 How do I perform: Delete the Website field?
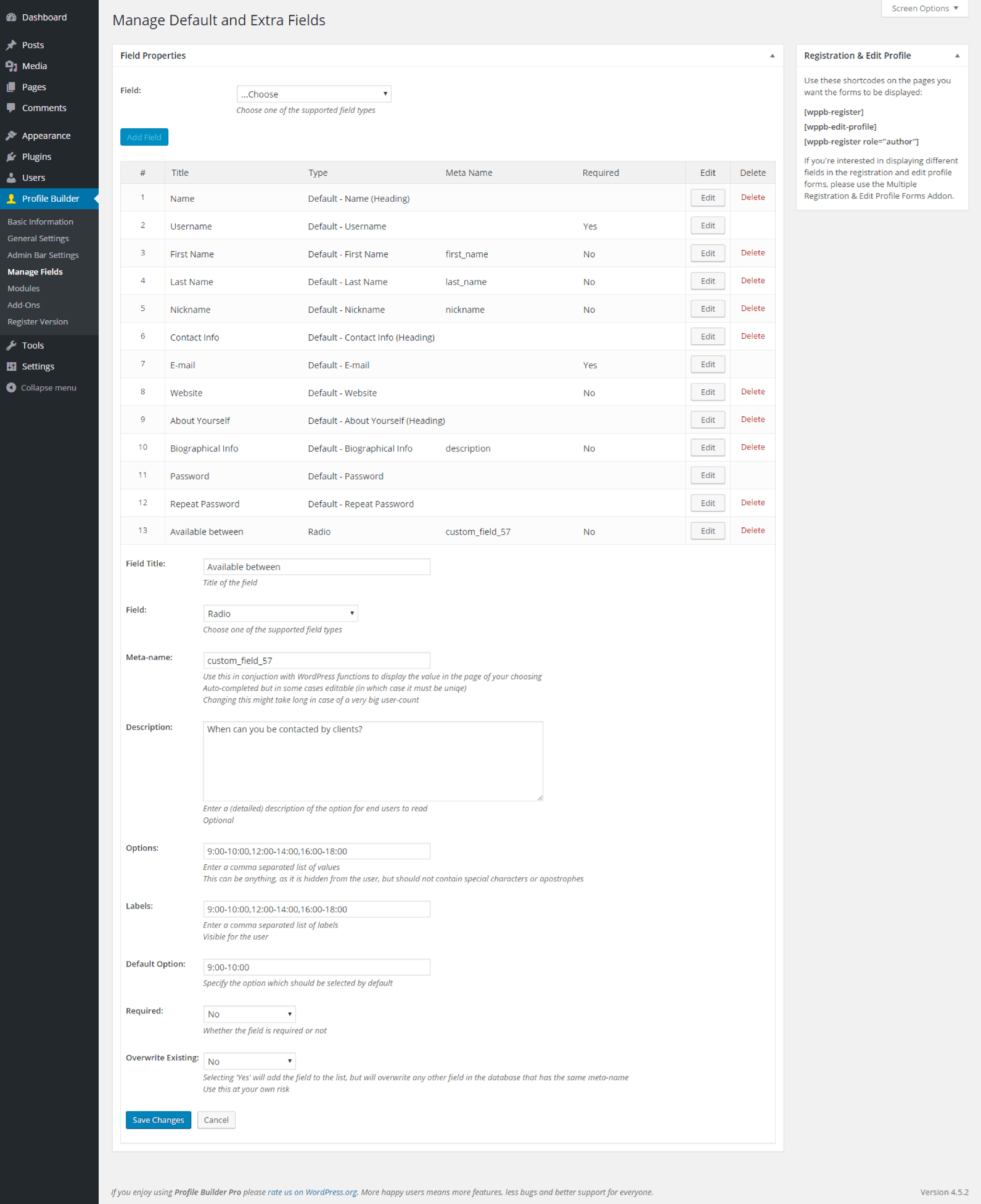pyautogui.click(x=753, y=392)
